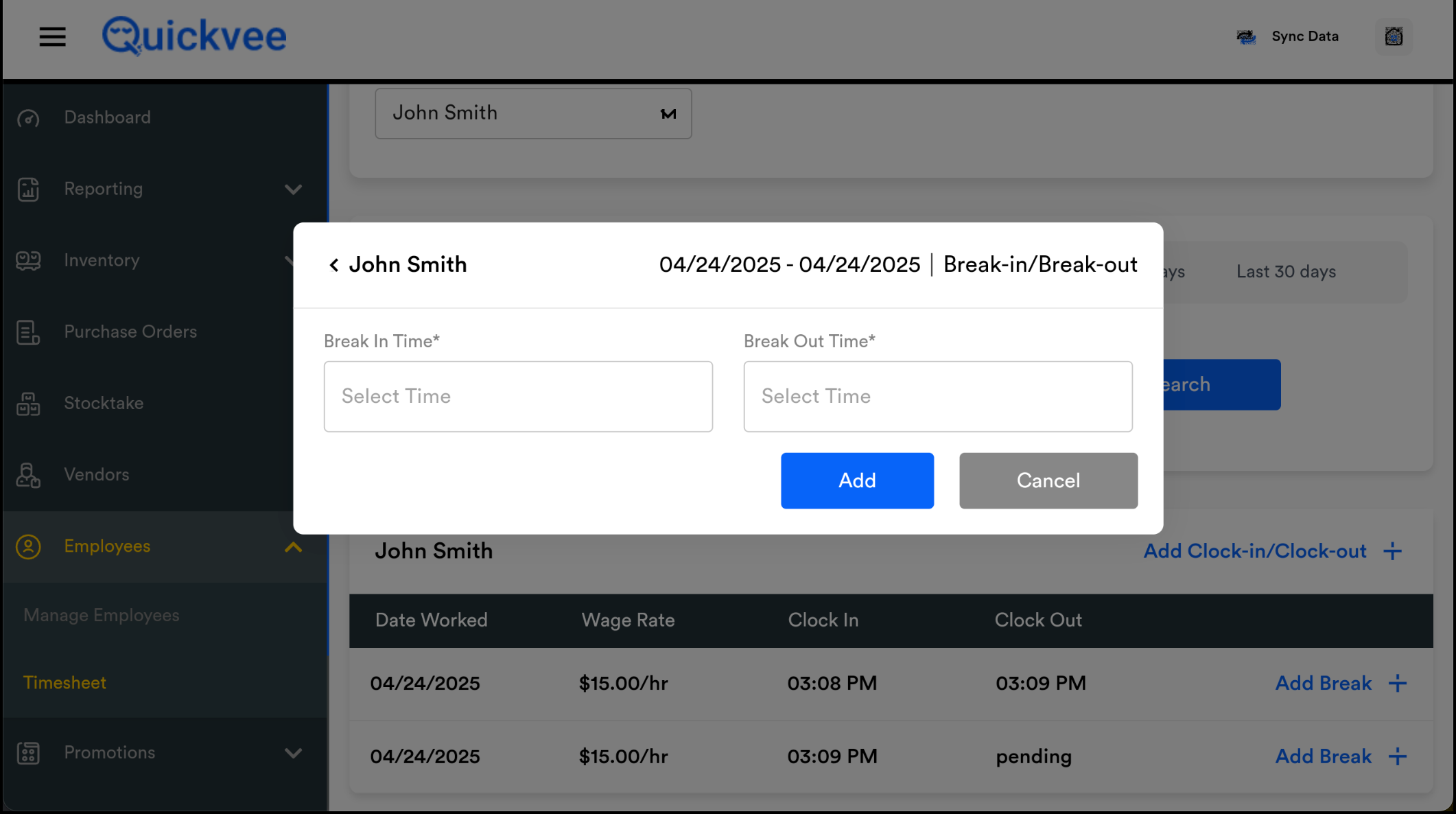Click plus icon for Add Clock-in/Clock-out
The height and width of the screenshot is (814, 1456).
[x=1392, y=551]
